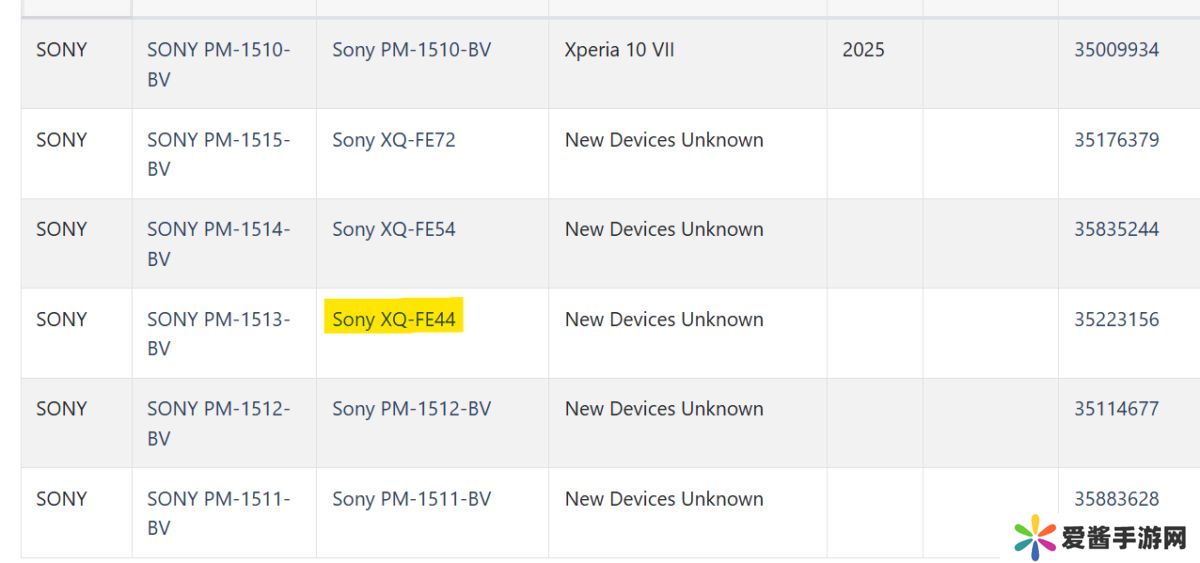
Task: Select New Devices Unknown beside Sony XQ-FE54
Action: pos(663,229)
